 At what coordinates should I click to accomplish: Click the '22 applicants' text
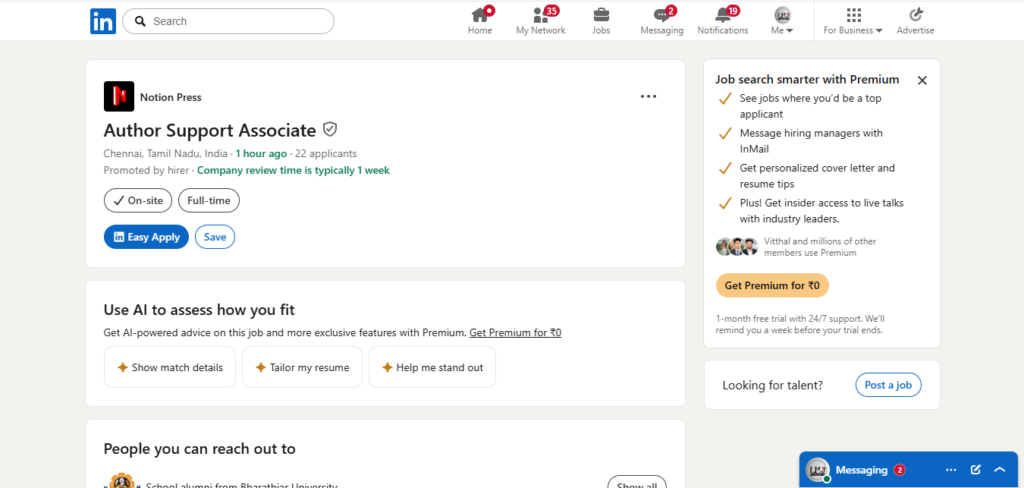326,154
